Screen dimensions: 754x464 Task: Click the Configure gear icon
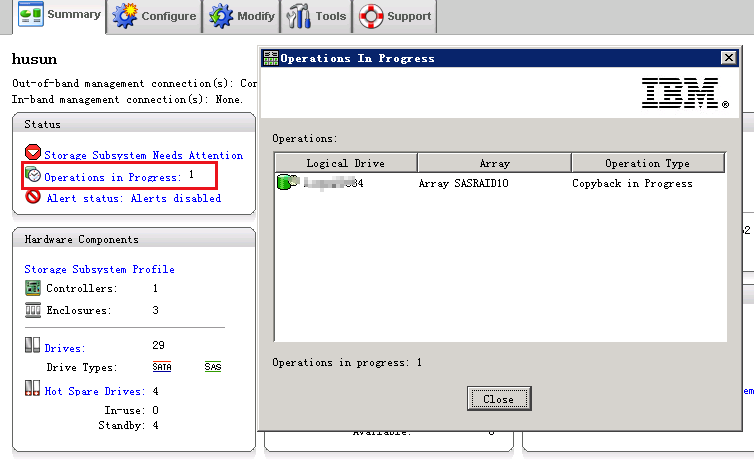[x=125, y=16]
